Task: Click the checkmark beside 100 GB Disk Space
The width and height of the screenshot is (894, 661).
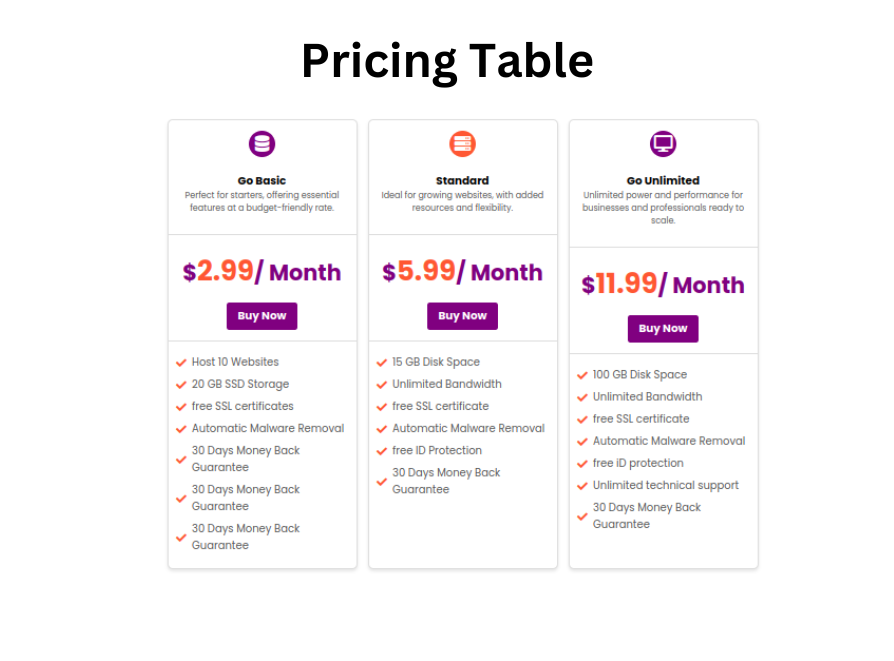Action: tap(582, 375)
